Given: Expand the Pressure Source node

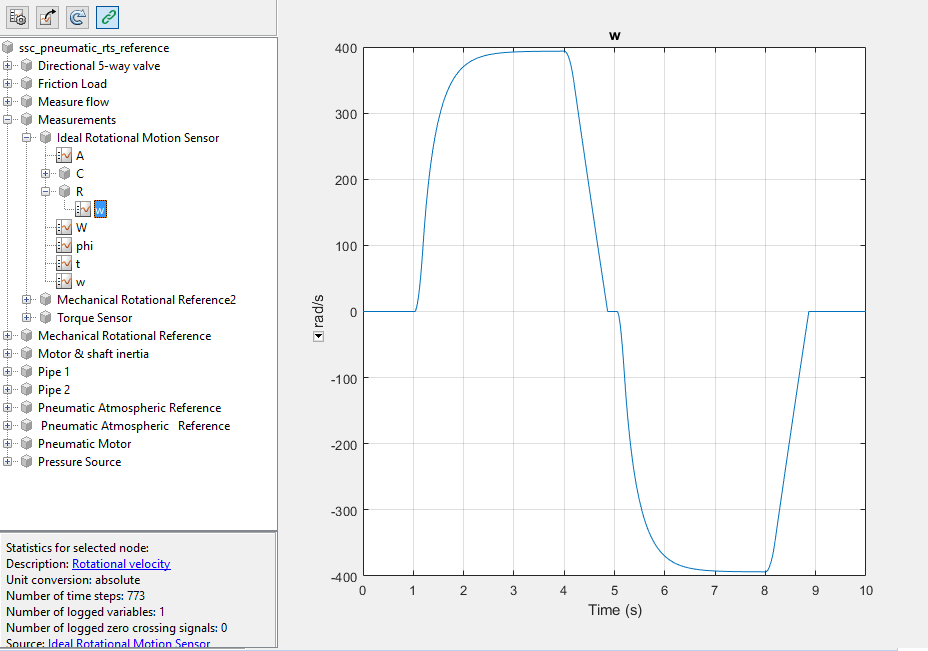Looking at the screenshot, I should 7,462.
